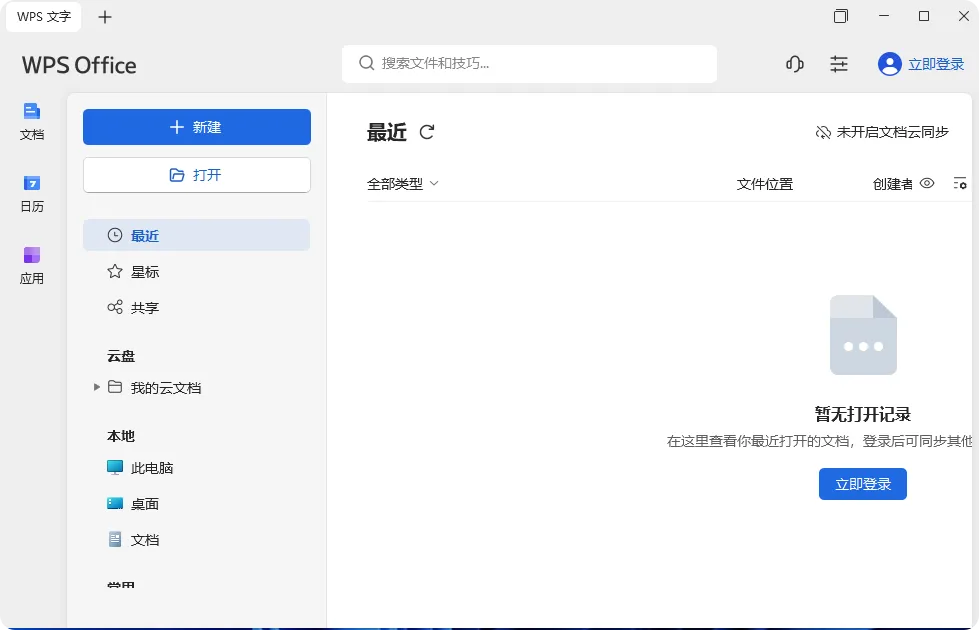The height and width of the screenshot is (630, 979).
Task: Click the 暂无打开记录 empty state title
Action: tap(863, 414)
